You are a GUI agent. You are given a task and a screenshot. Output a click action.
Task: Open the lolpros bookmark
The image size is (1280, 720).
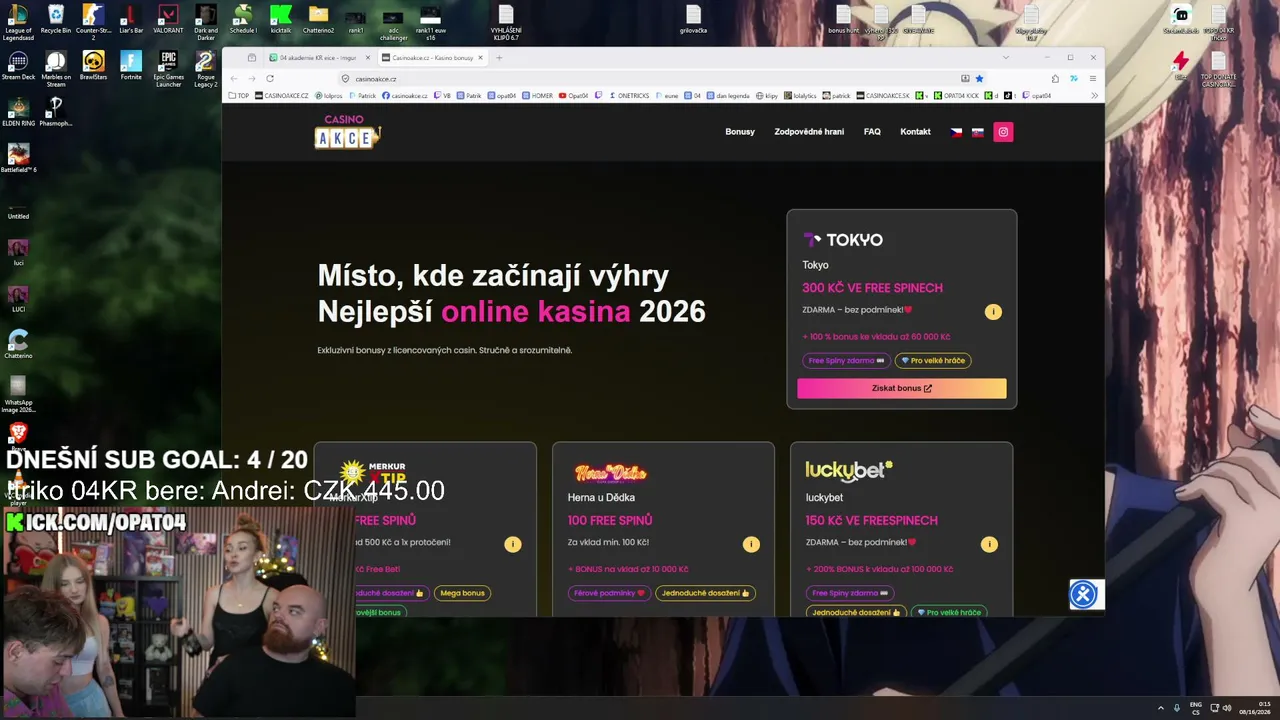pyautogui.click(x=328, y=96)
